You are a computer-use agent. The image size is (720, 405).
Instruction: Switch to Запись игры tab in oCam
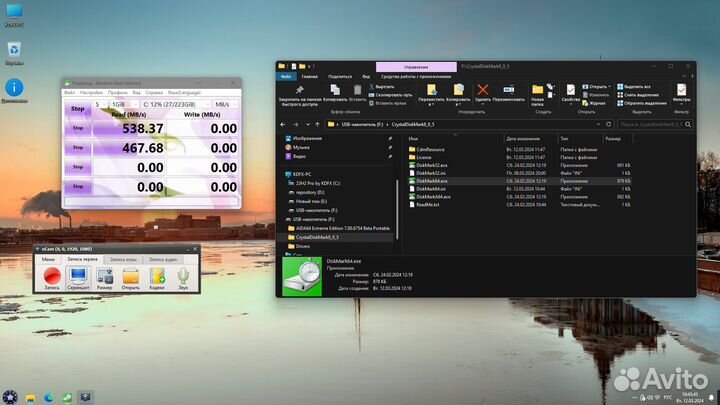click(x=123, y=259)
